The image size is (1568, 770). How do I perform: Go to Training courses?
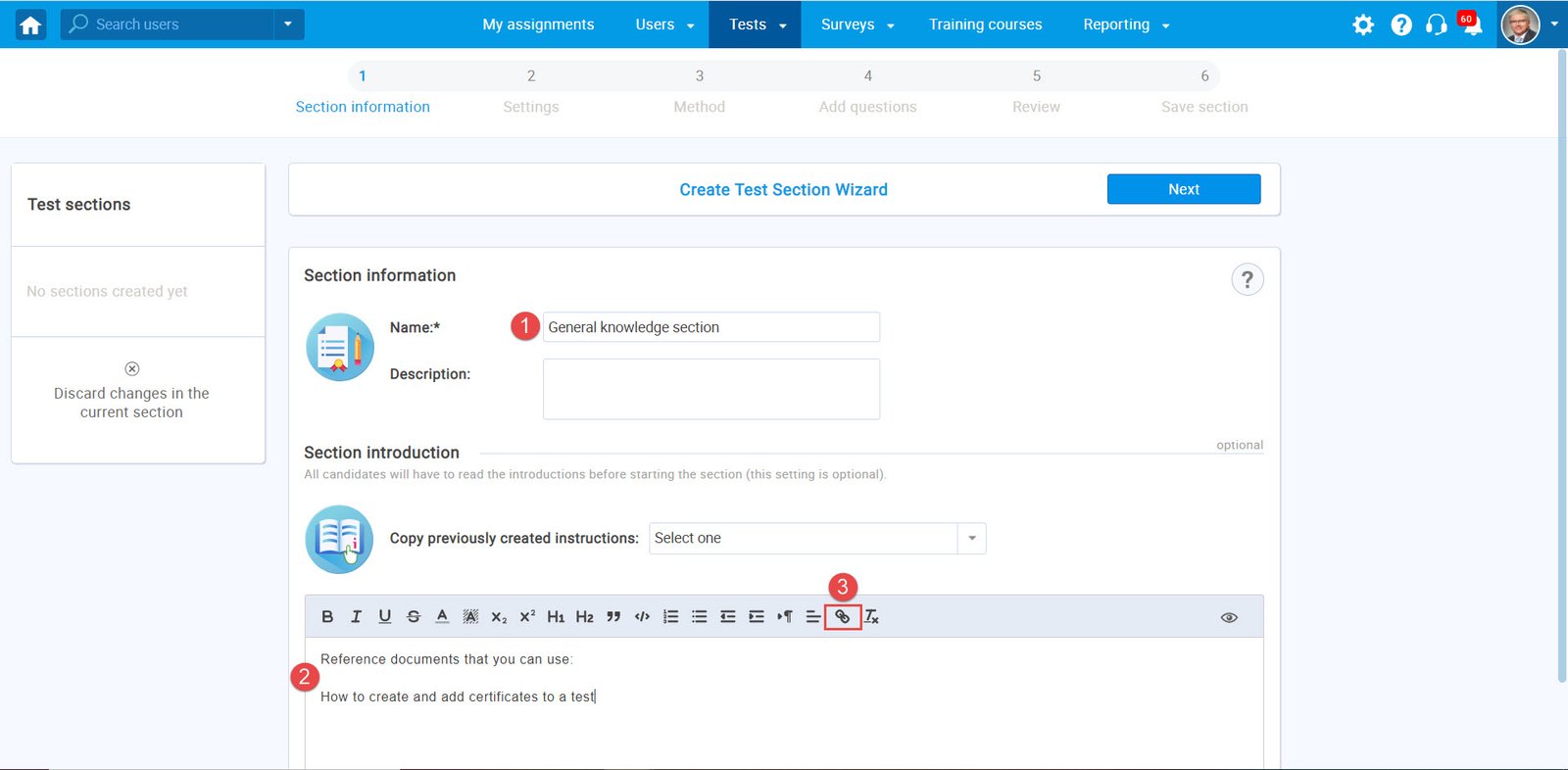pyautogui.click(x=985, y=24)
